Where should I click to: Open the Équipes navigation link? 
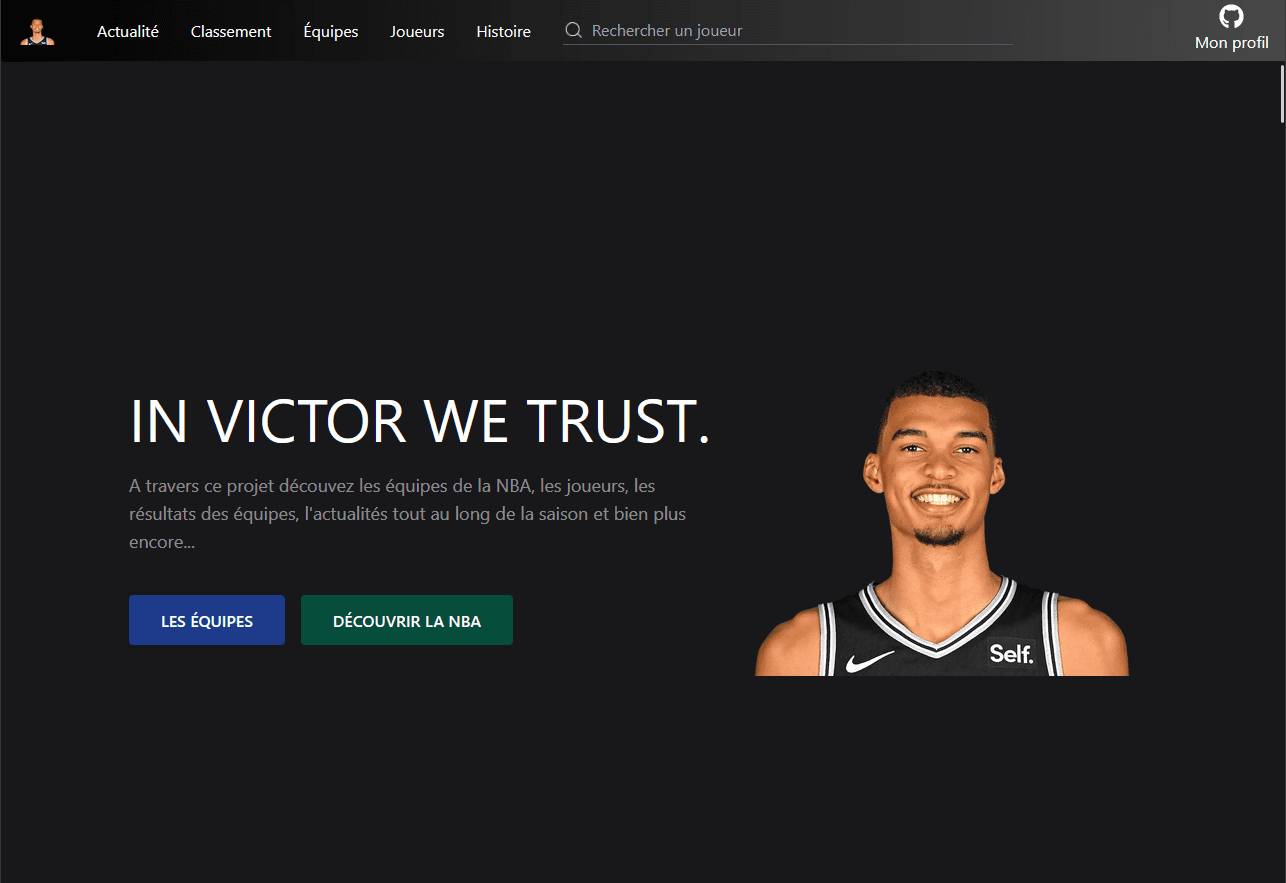coord(330,31)
